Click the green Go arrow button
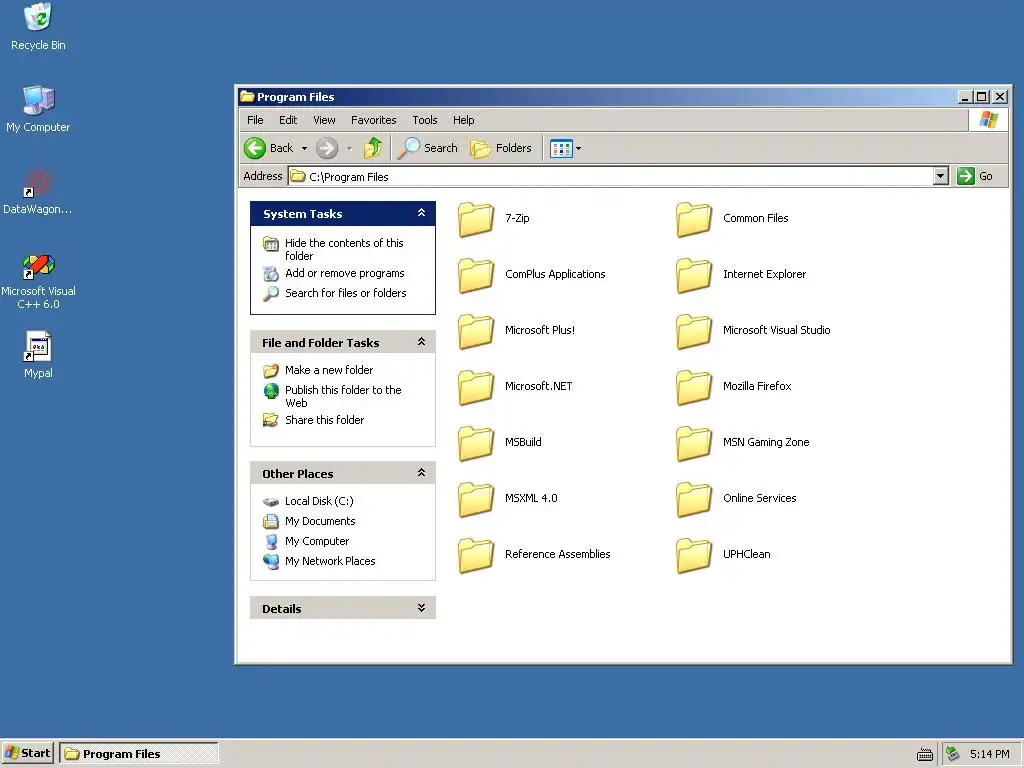The height and width of the screenshot is (768, 1024). click(965, 176)
